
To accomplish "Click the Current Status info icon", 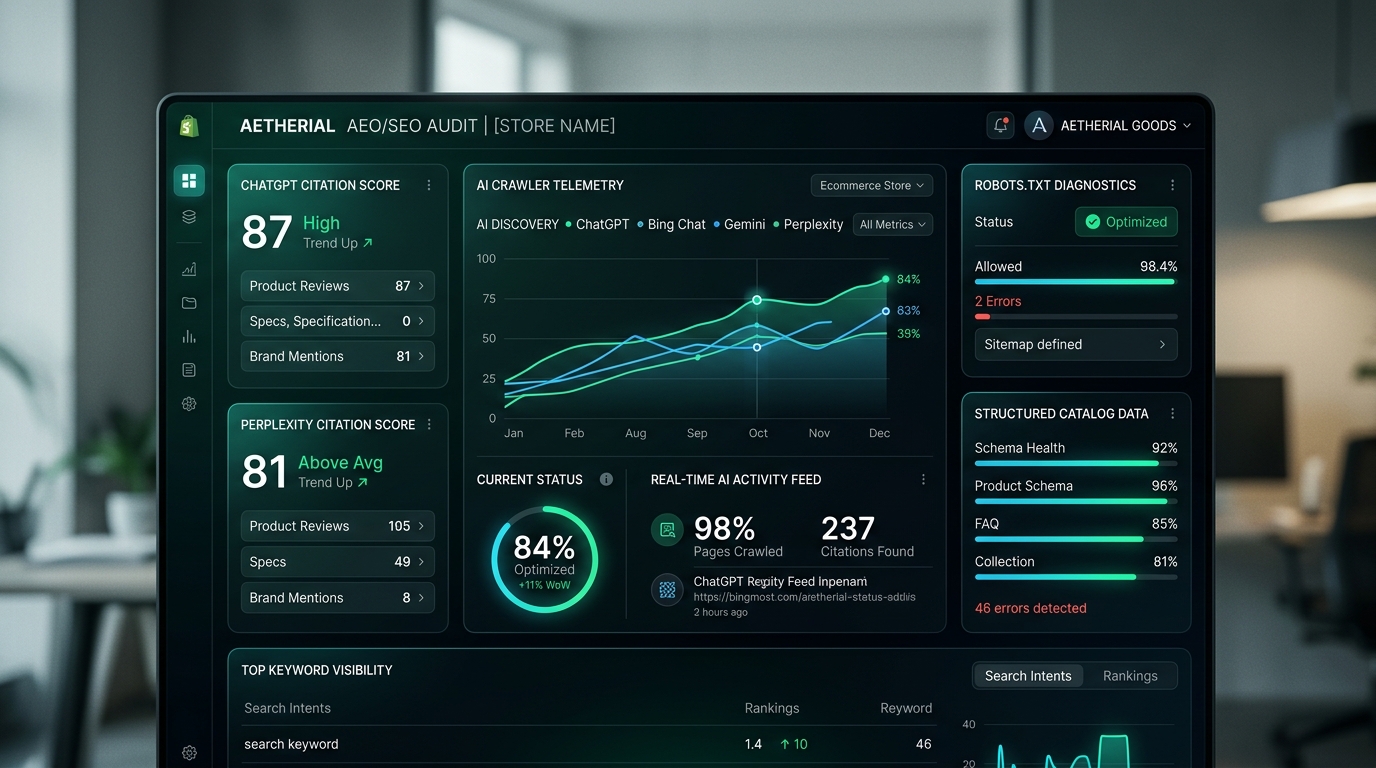I will [x=606, y=479].
